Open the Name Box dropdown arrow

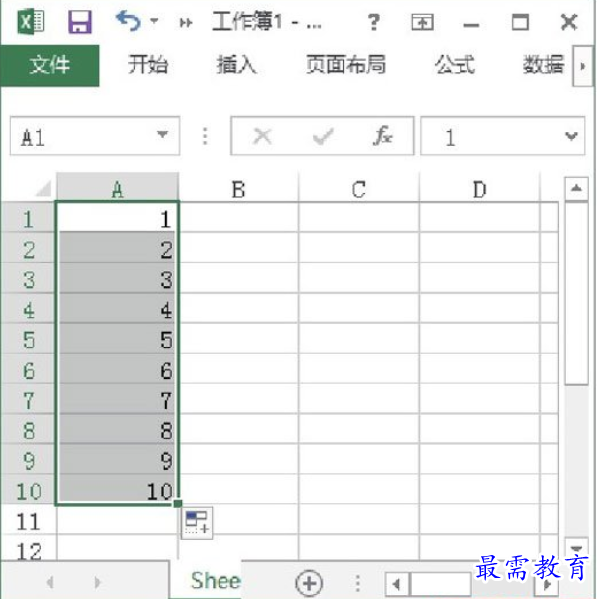tap(163, 134)
